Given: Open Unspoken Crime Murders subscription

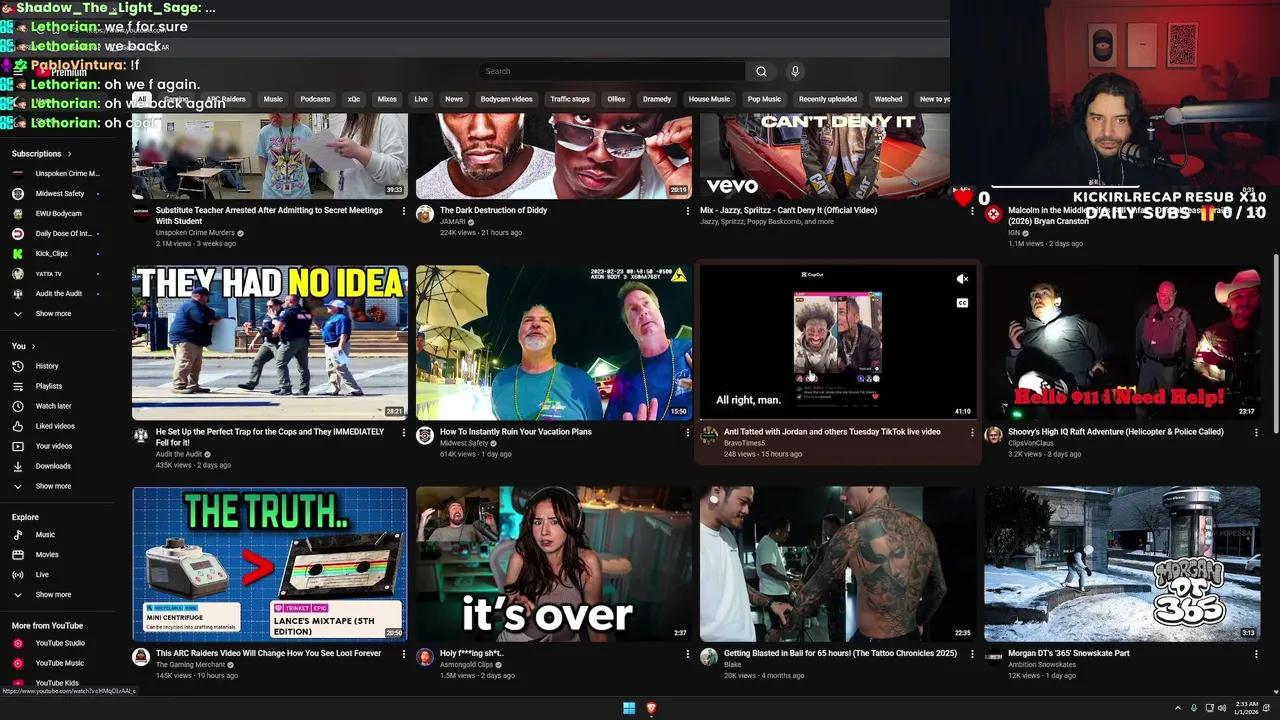Looking at the screenshot, I should click(67, 174).
